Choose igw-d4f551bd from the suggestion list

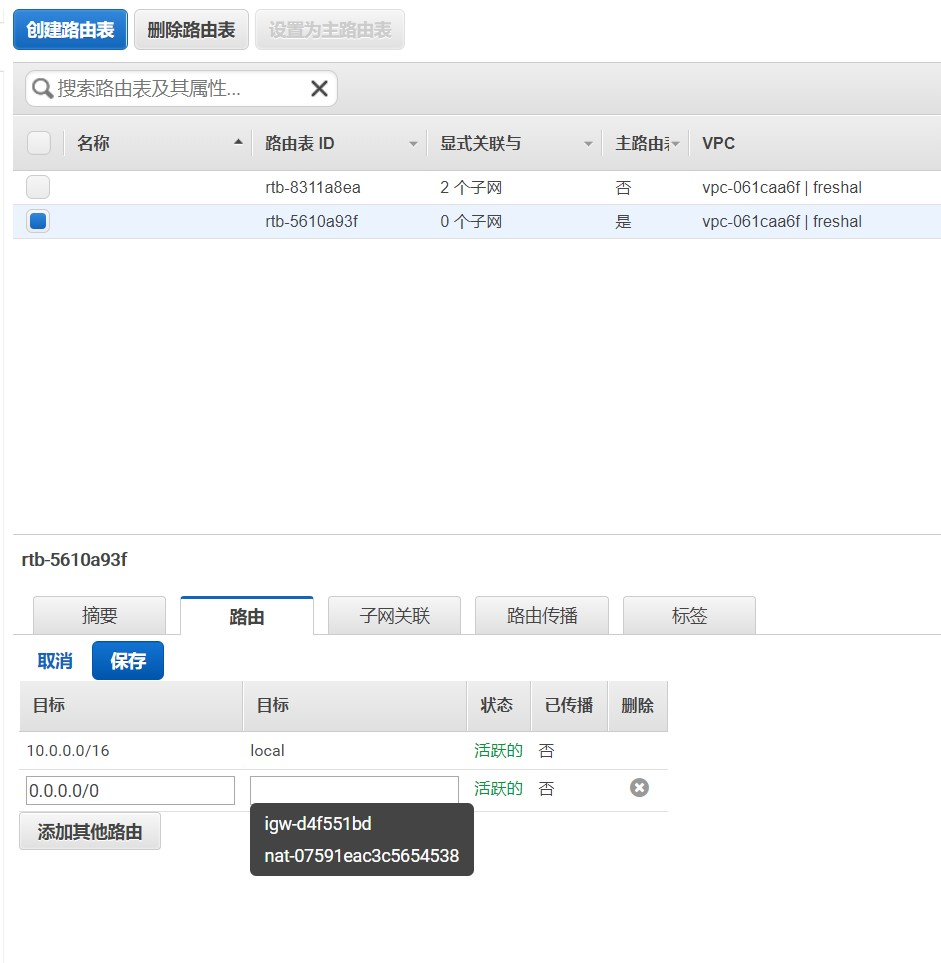coord(318,824)
